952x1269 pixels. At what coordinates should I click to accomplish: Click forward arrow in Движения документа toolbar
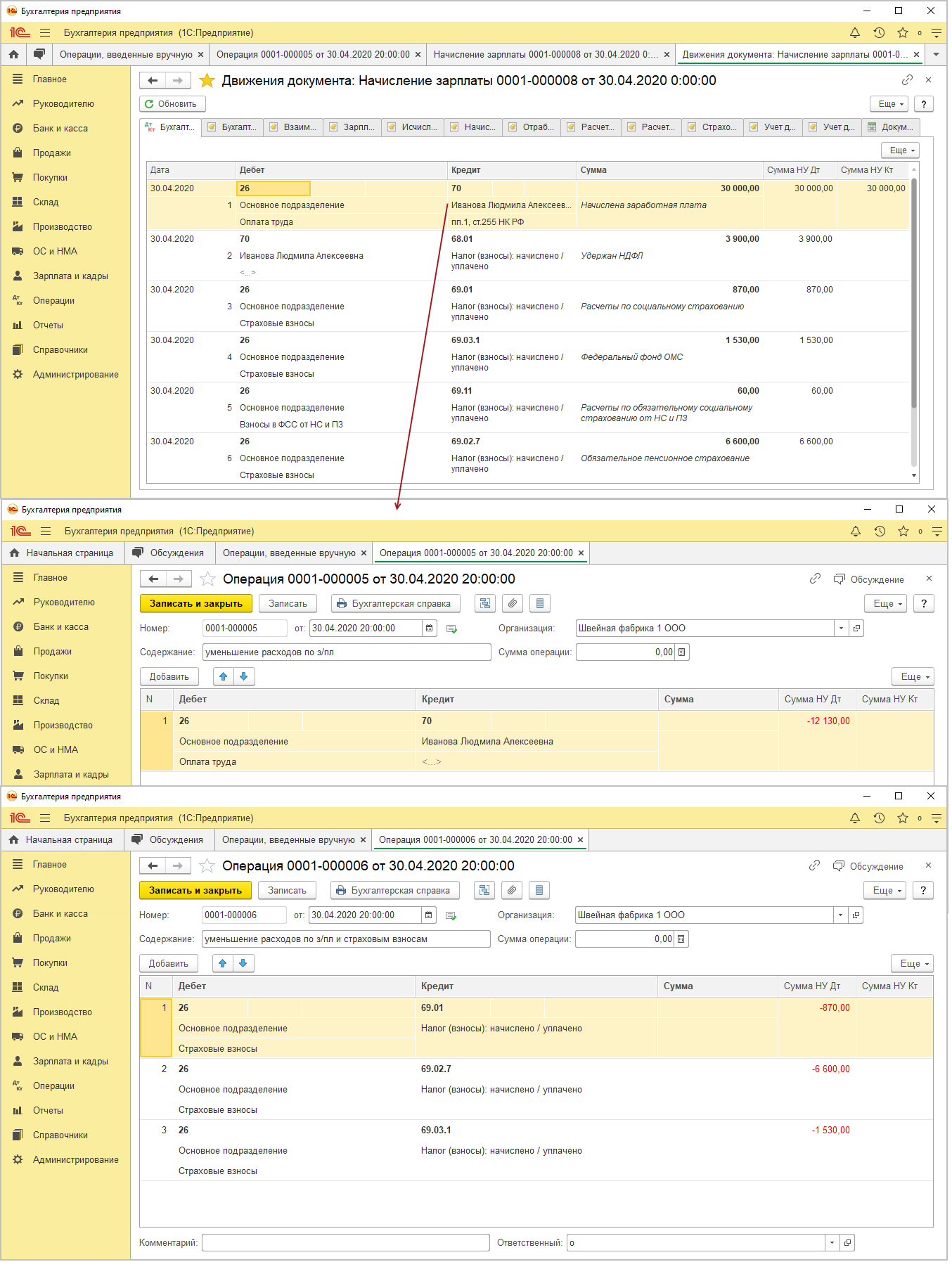[178, 81]
